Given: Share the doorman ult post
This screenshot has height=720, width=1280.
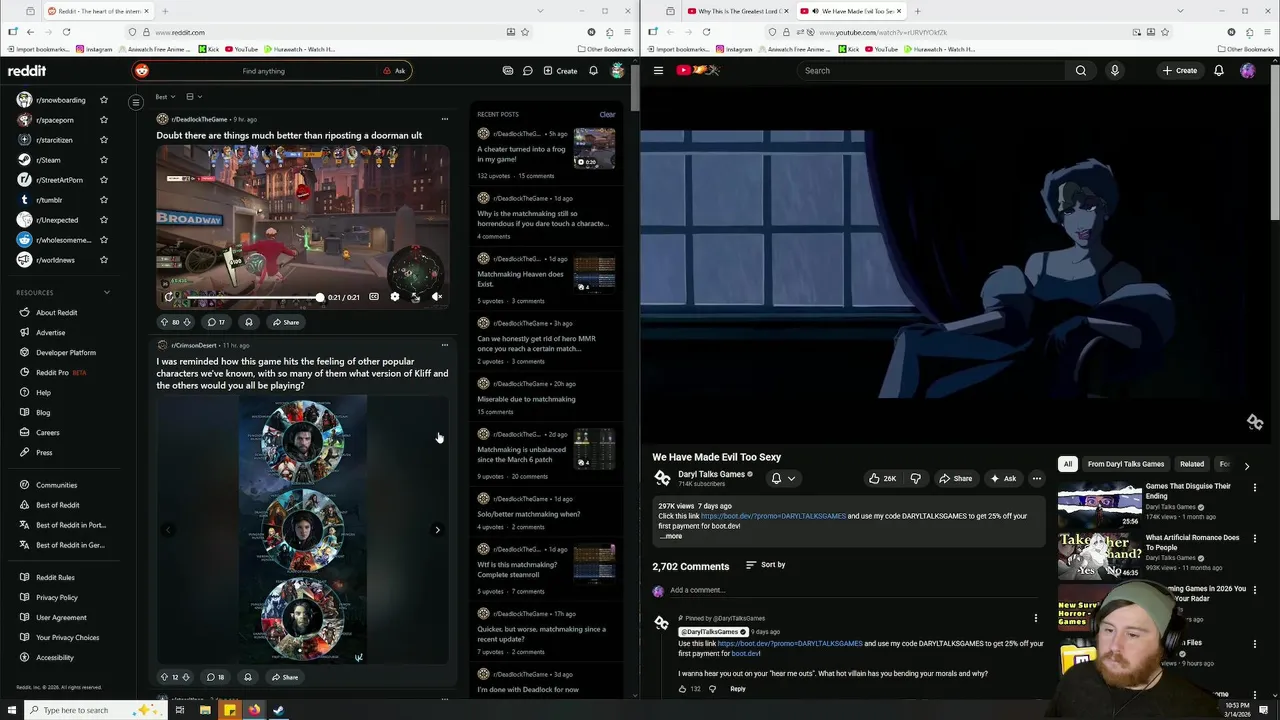Looking at the screenshot, I should click(x=286, y=322).
